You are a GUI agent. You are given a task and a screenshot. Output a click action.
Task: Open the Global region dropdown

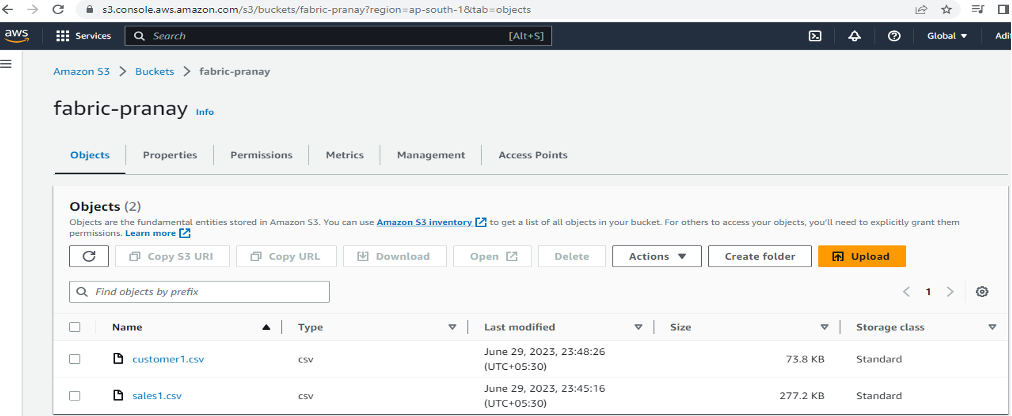pos(947,36)
